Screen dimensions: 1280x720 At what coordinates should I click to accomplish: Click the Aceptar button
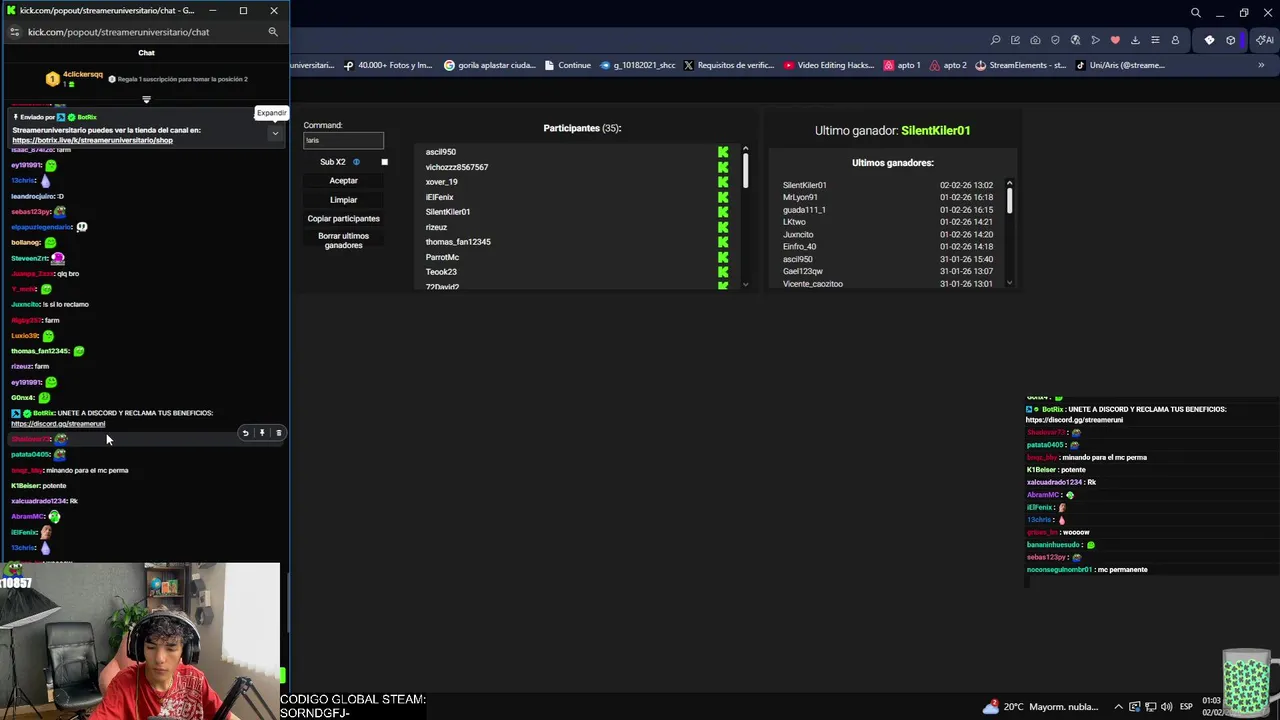point(343,181)
